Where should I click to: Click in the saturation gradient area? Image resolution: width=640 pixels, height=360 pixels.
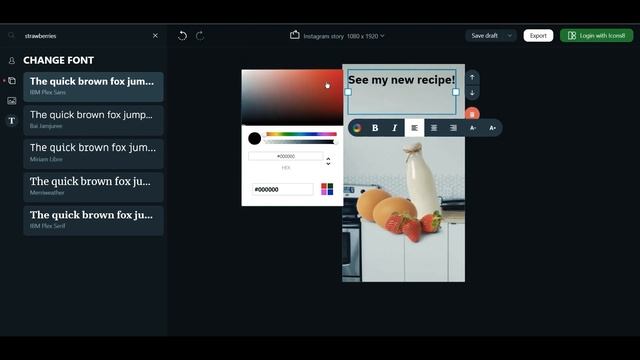pos(292,97)
